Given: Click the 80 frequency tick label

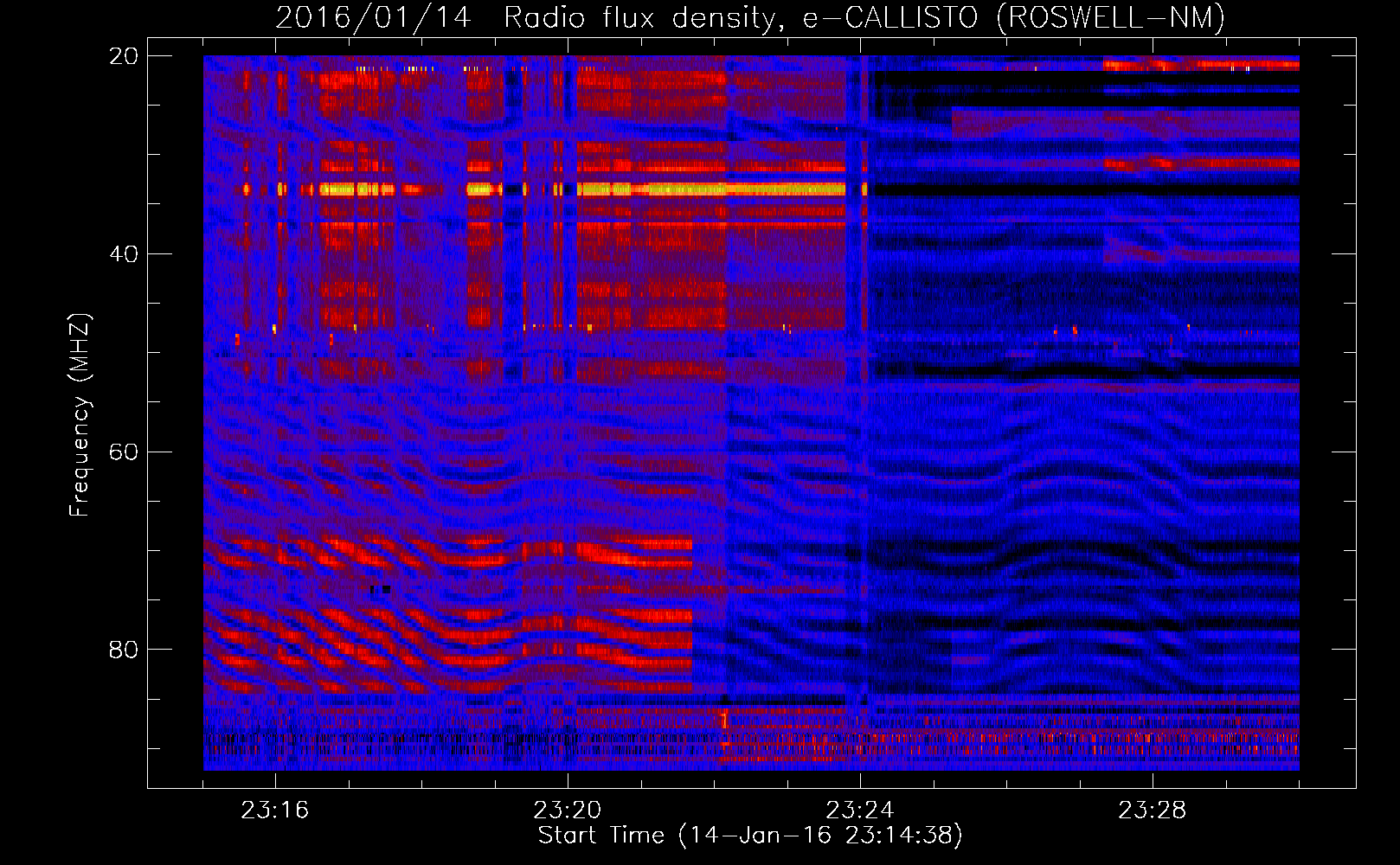Looking at the screenshot, I should coord(124,650).
